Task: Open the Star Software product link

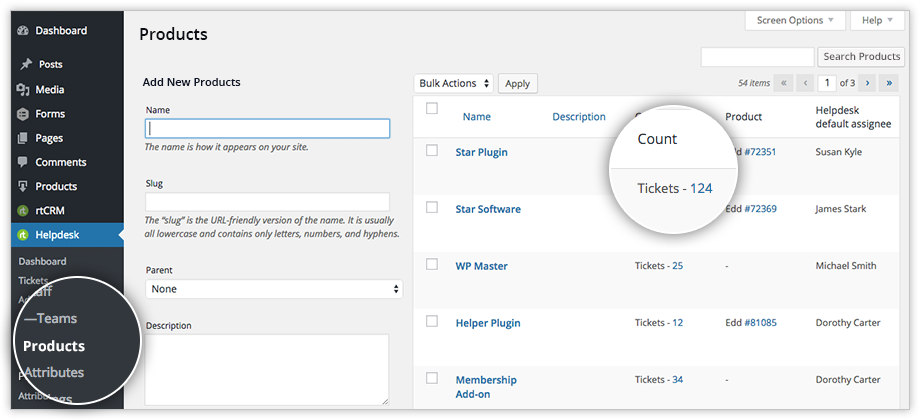Action: coord(488,209)
